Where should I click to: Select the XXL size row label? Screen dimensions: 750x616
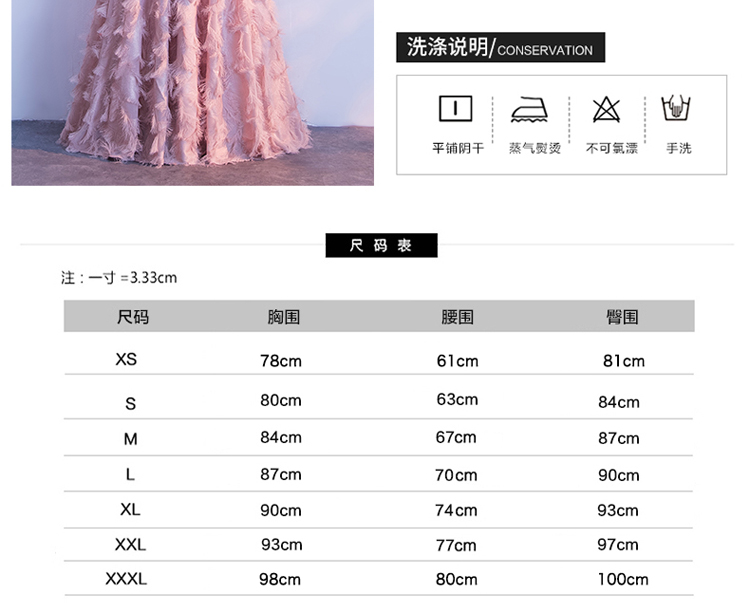130,544
